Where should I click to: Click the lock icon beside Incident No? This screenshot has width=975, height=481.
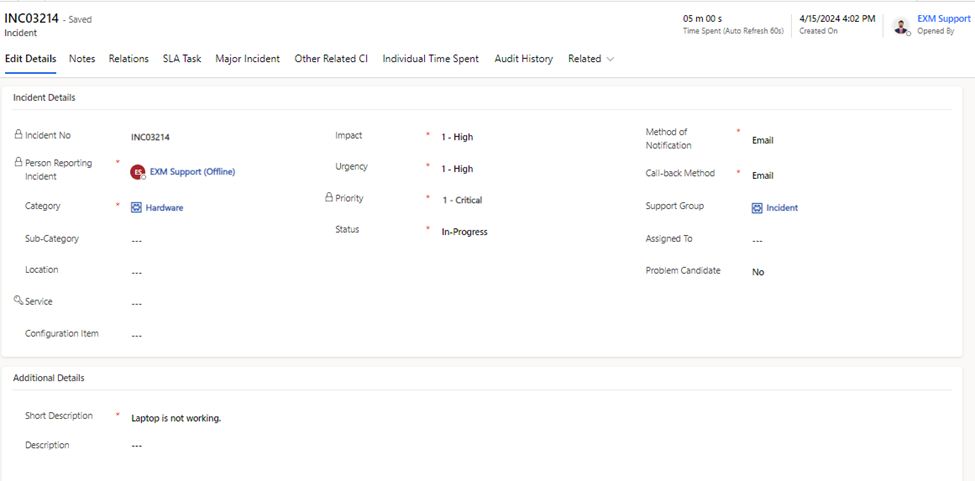point(17,134)
